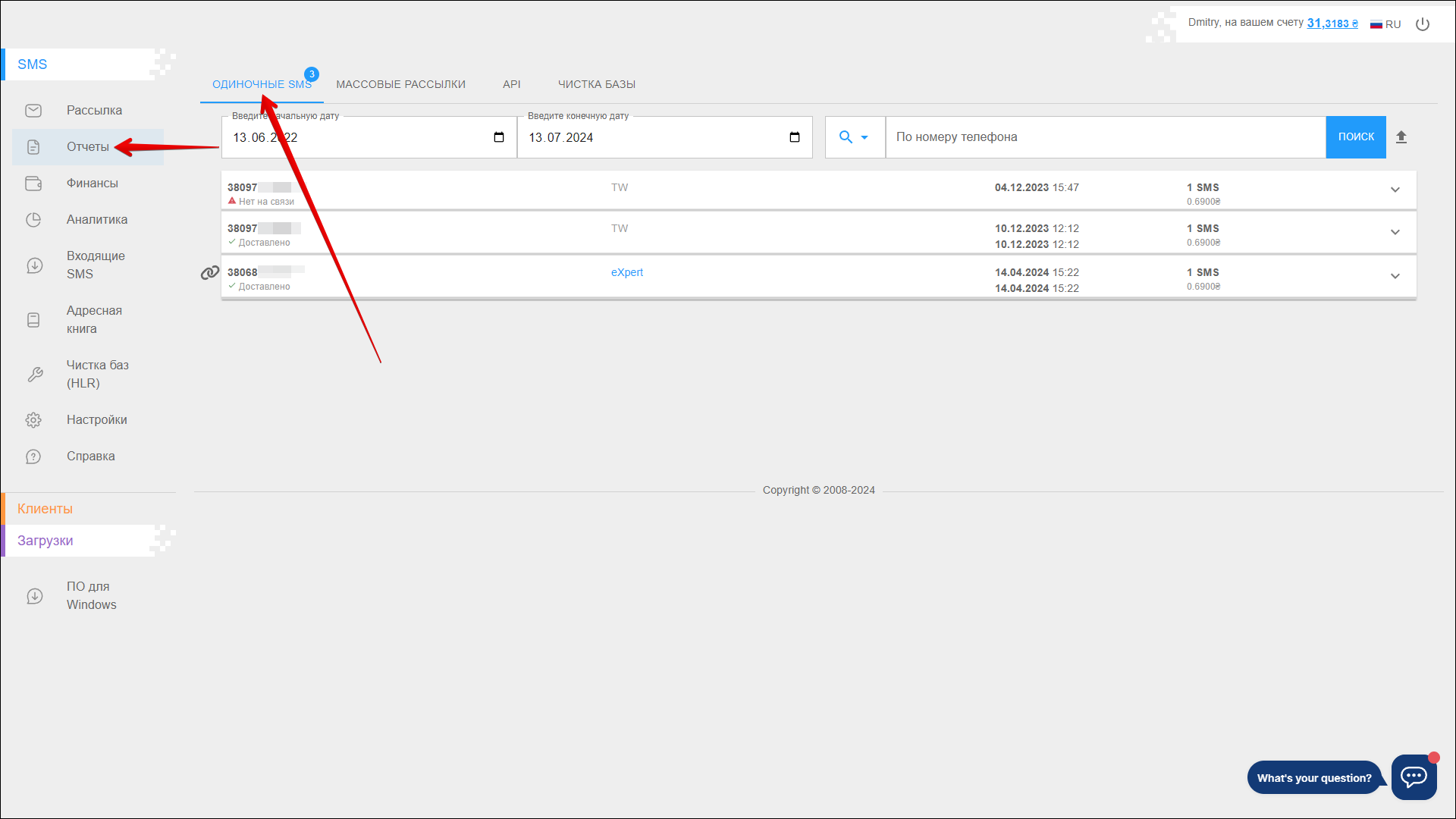Click the Адресная книга book icon
Screen dimensions: 1456x819
(x=33, y=320)
